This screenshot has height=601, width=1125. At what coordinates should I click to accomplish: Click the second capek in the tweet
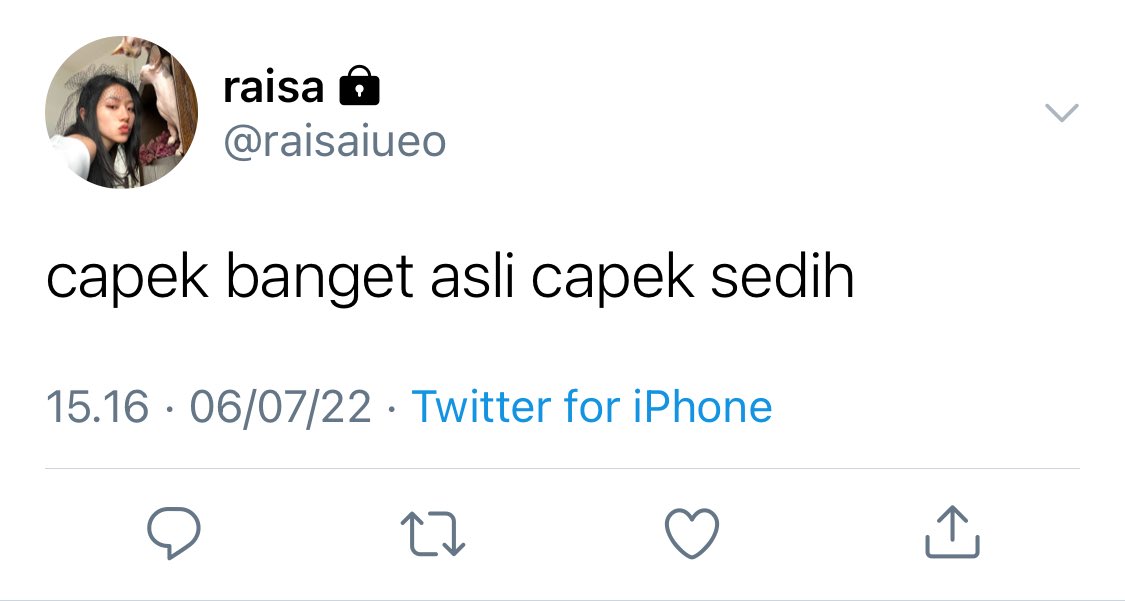coord(613,280)
